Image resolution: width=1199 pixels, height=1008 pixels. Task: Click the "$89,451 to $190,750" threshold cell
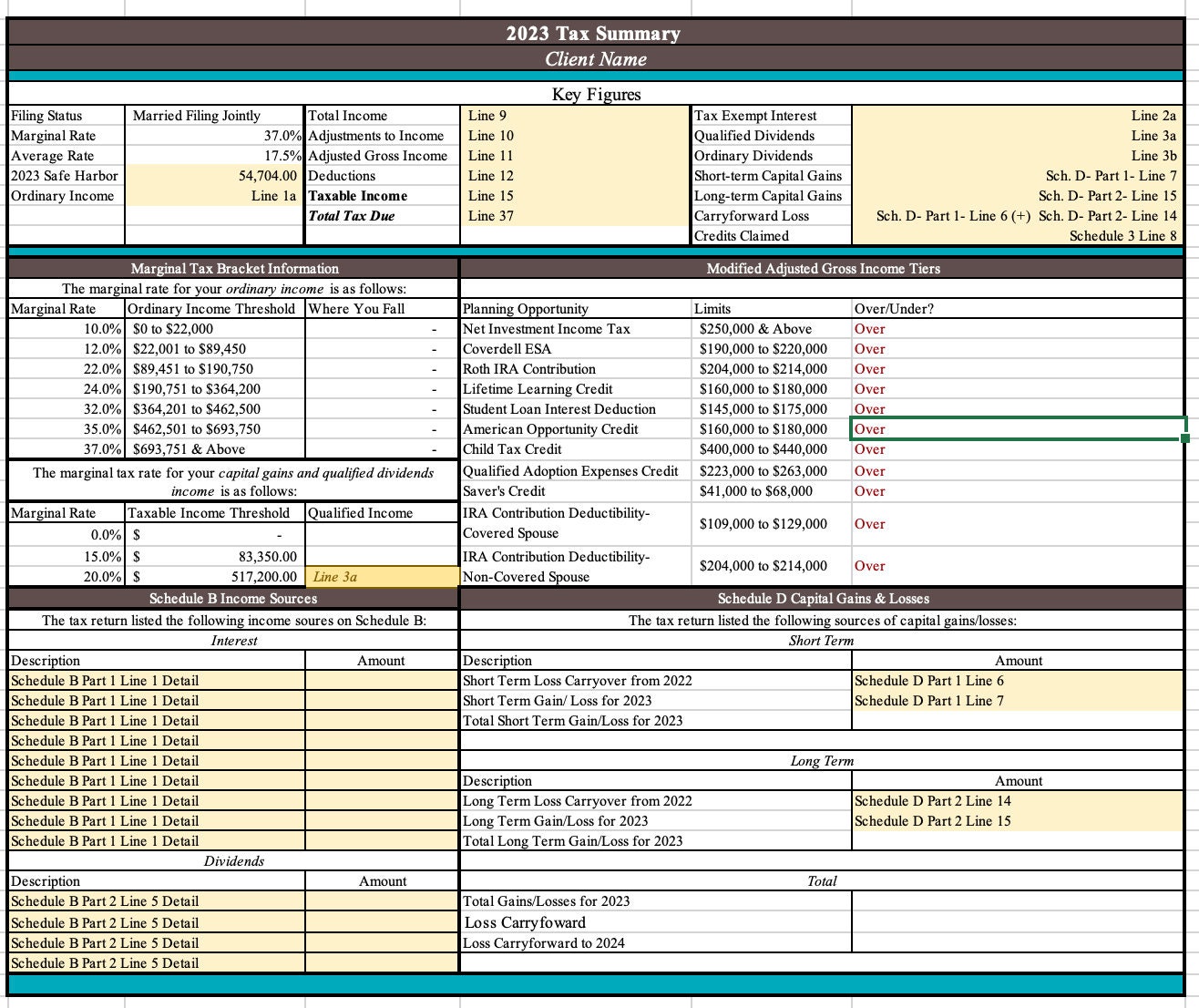point(215,369)
